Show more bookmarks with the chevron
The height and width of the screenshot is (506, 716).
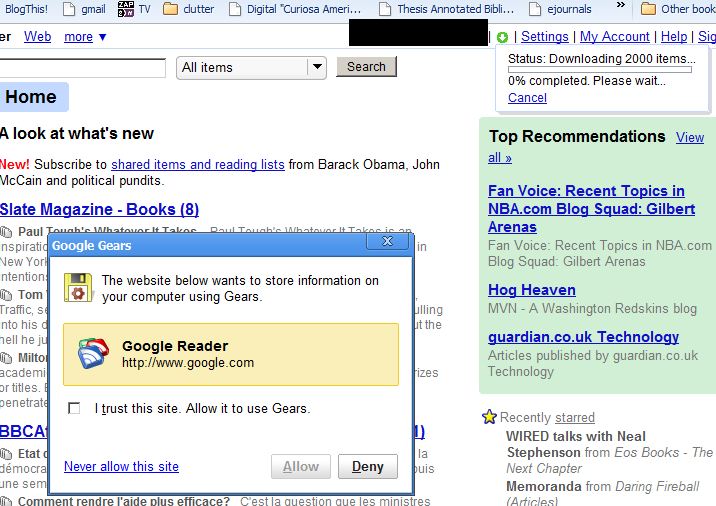(x=621, y=5)
